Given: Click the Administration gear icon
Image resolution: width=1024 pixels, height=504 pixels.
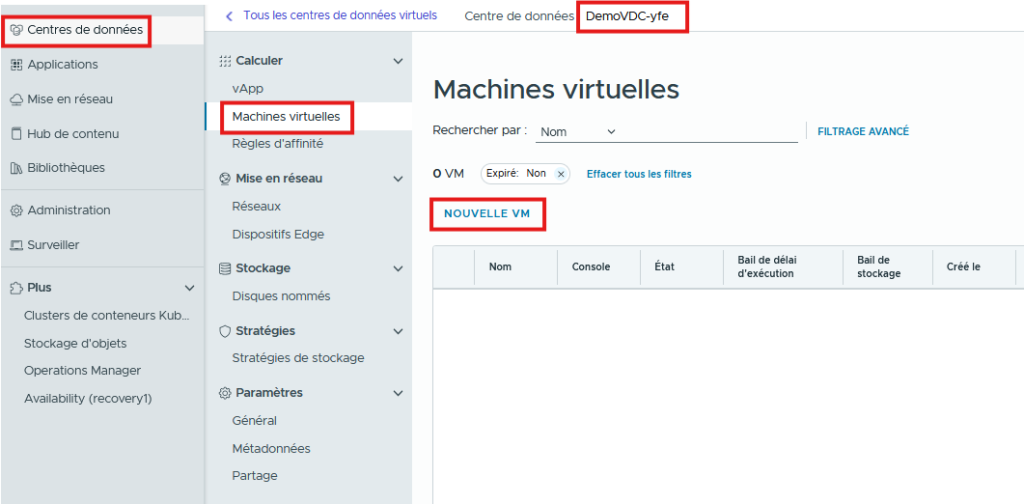Looking at the screenshot, I should [x=17, y=211].
